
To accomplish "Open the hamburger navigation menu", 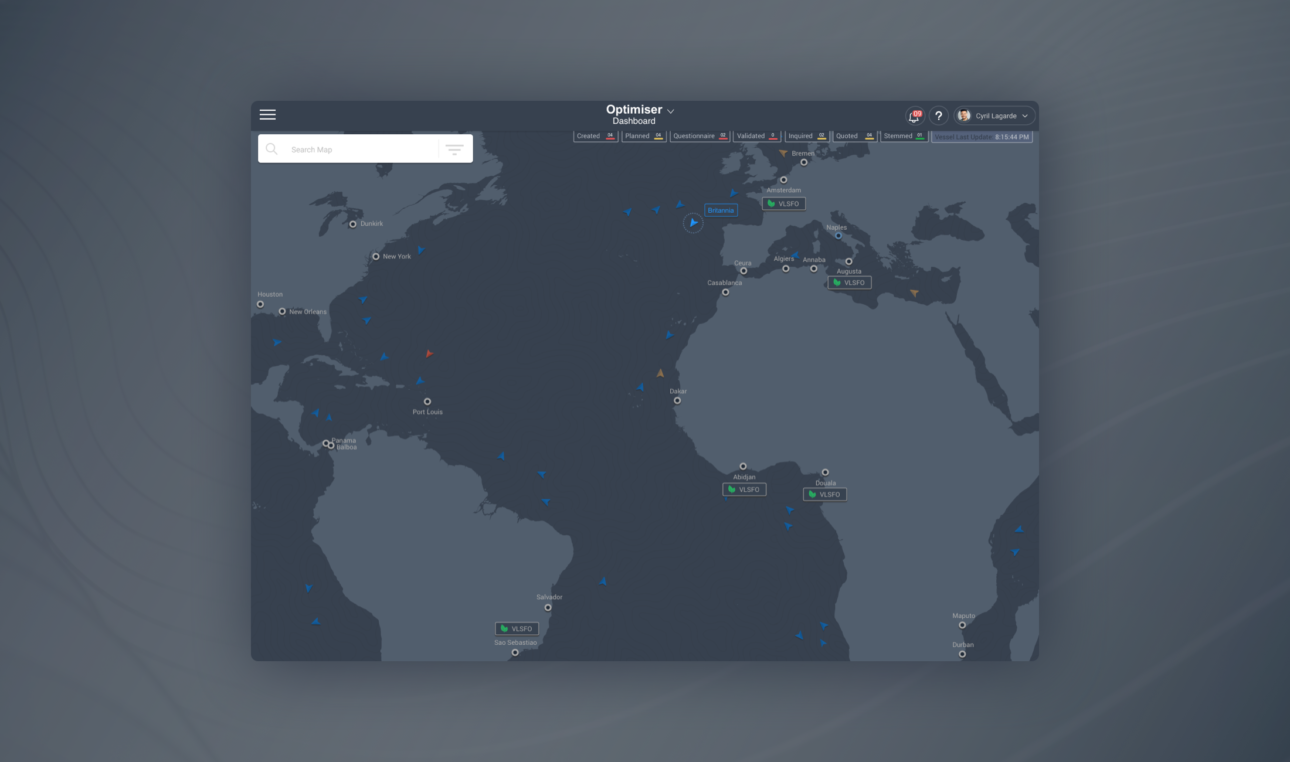I will (x=268, y=115).
